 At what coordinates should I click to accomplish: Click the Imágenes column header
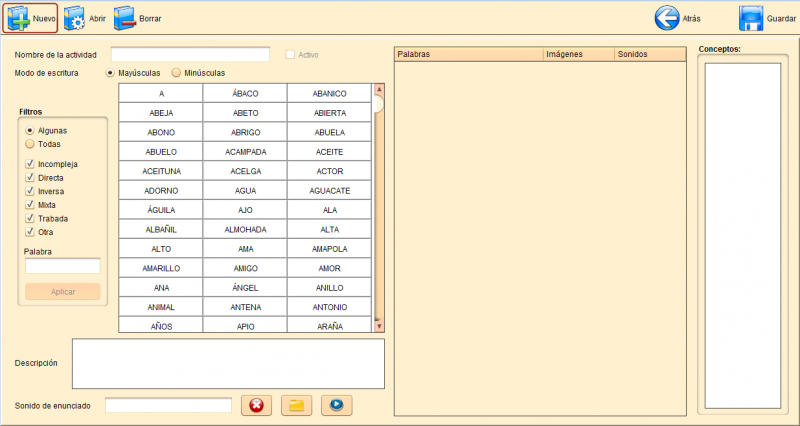click(579, 54)
